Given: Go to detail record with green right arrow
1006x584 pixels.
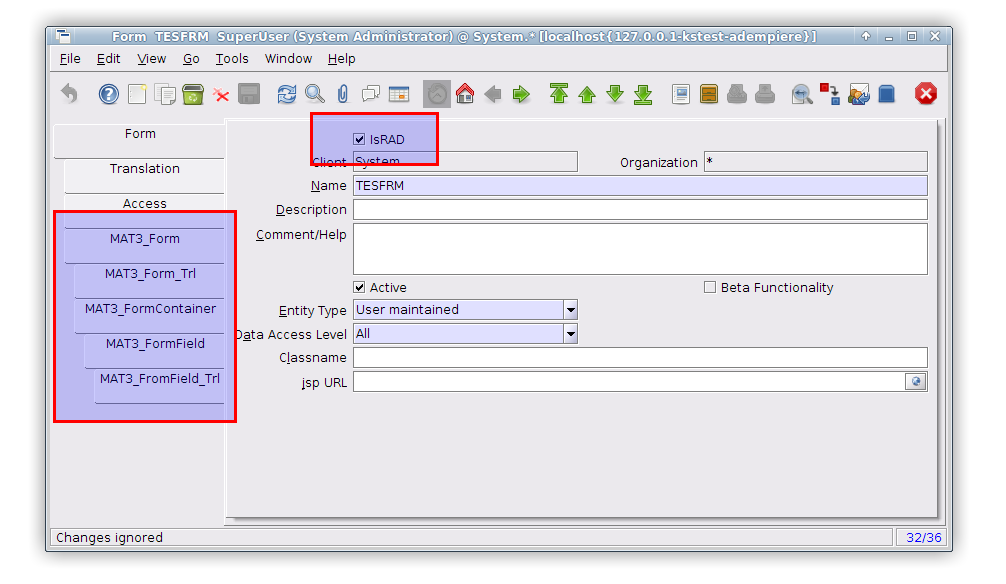Looking at the screenshot, I should (521, 94).
